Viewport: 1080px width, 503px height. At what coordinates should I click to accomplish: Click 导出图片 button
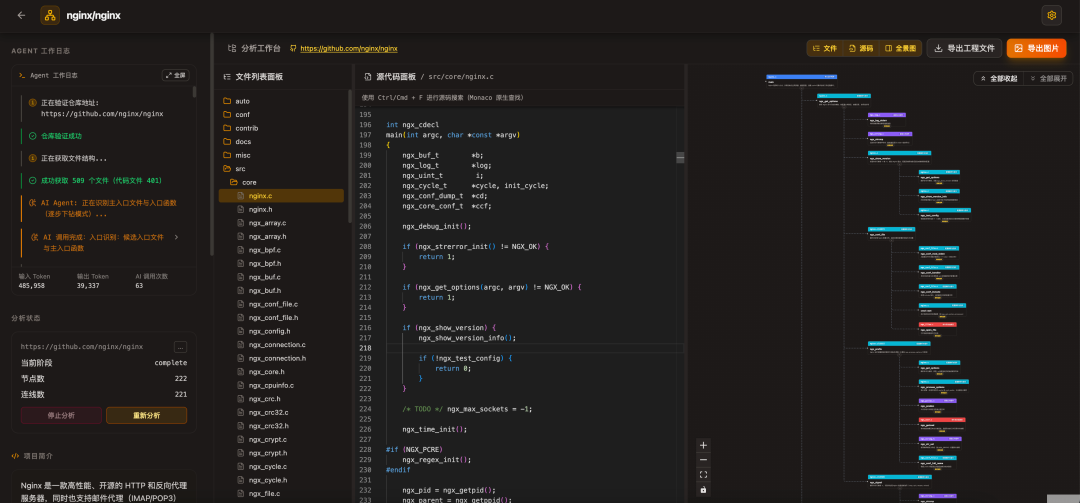(x=1036, y=48)
